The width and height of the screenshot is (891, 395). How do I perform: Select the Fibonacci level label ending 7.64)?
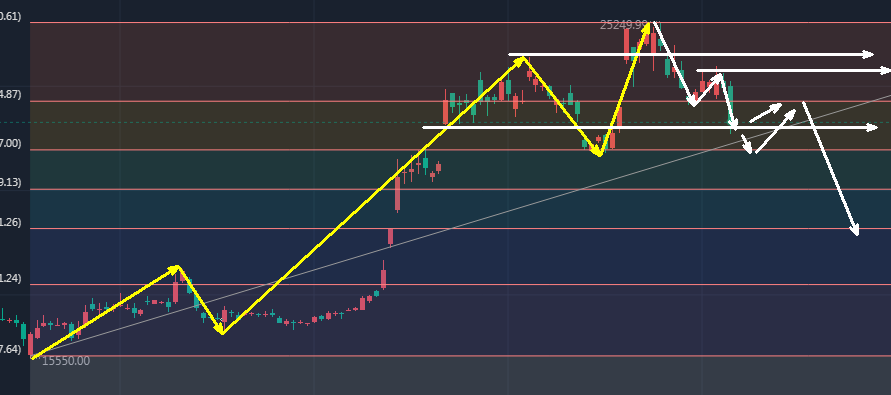10,349
